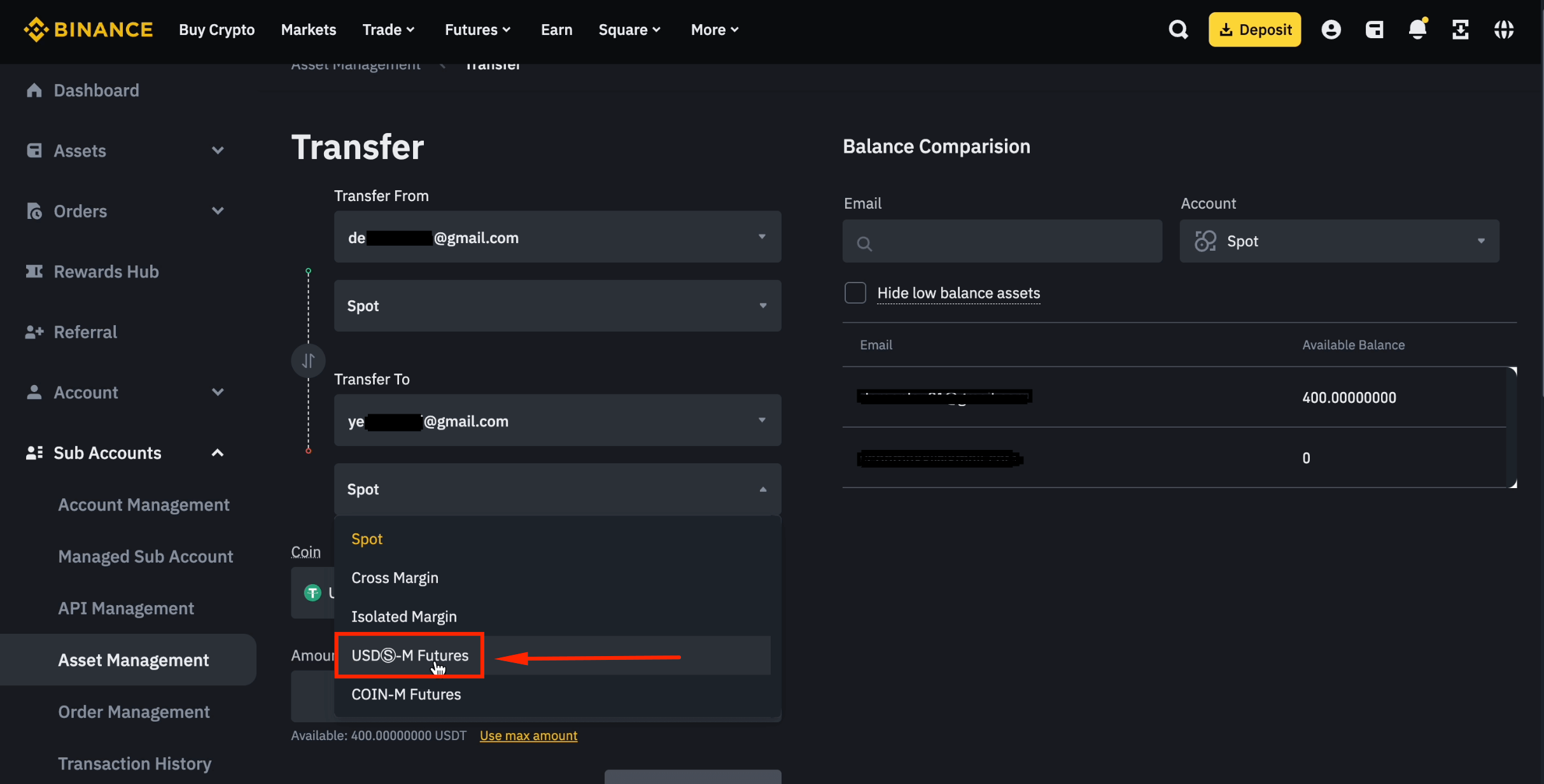The width and height of the screenshot is (1544, 784).
Task: Open the wallet icon in the navbar
Action: click(x=1375, y=29)
